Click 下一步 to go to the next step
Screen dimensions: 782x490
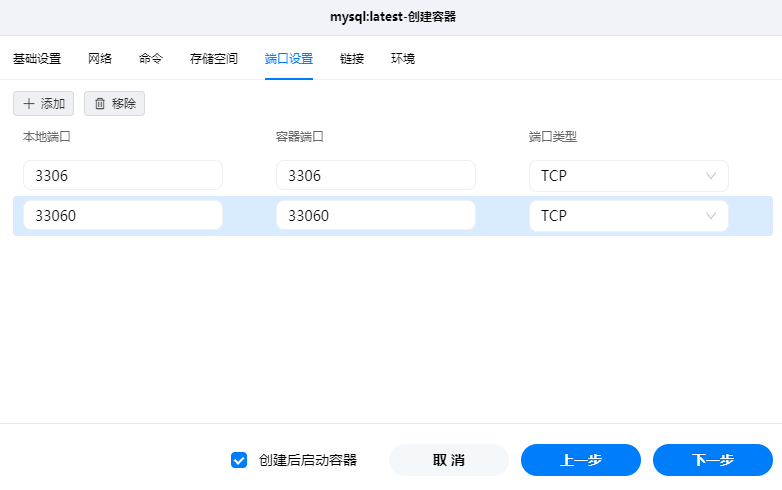click(x=713, y=460)
